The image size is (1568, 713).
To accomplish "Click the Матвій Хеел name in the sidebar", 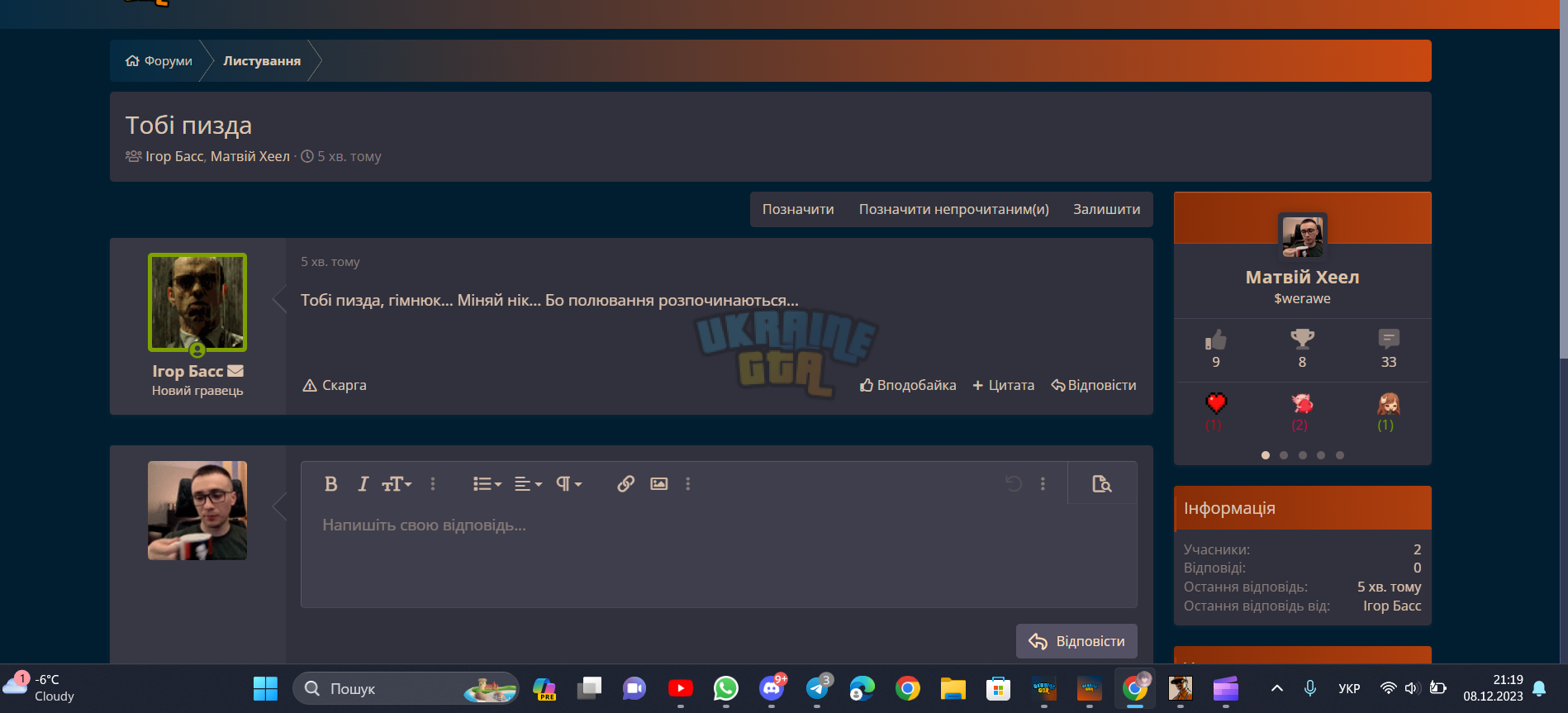I will (1302, 278).
